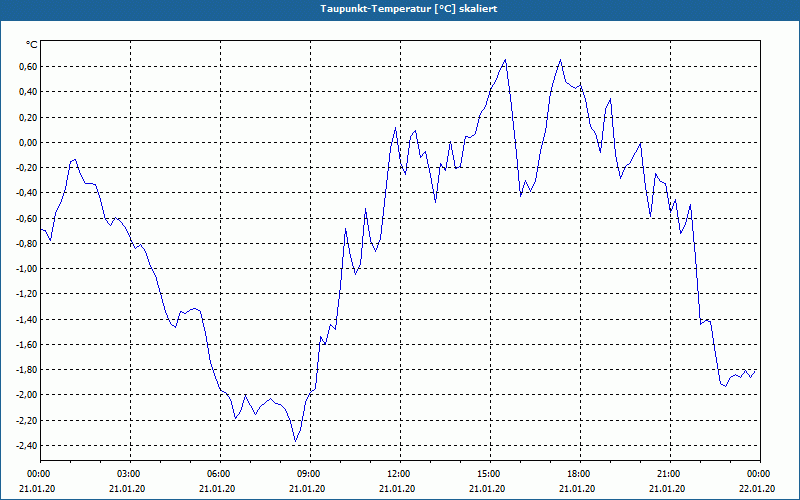This screenshot has height=500, width=800.
Task: Click the 03:00 time label
Action: 130,474
